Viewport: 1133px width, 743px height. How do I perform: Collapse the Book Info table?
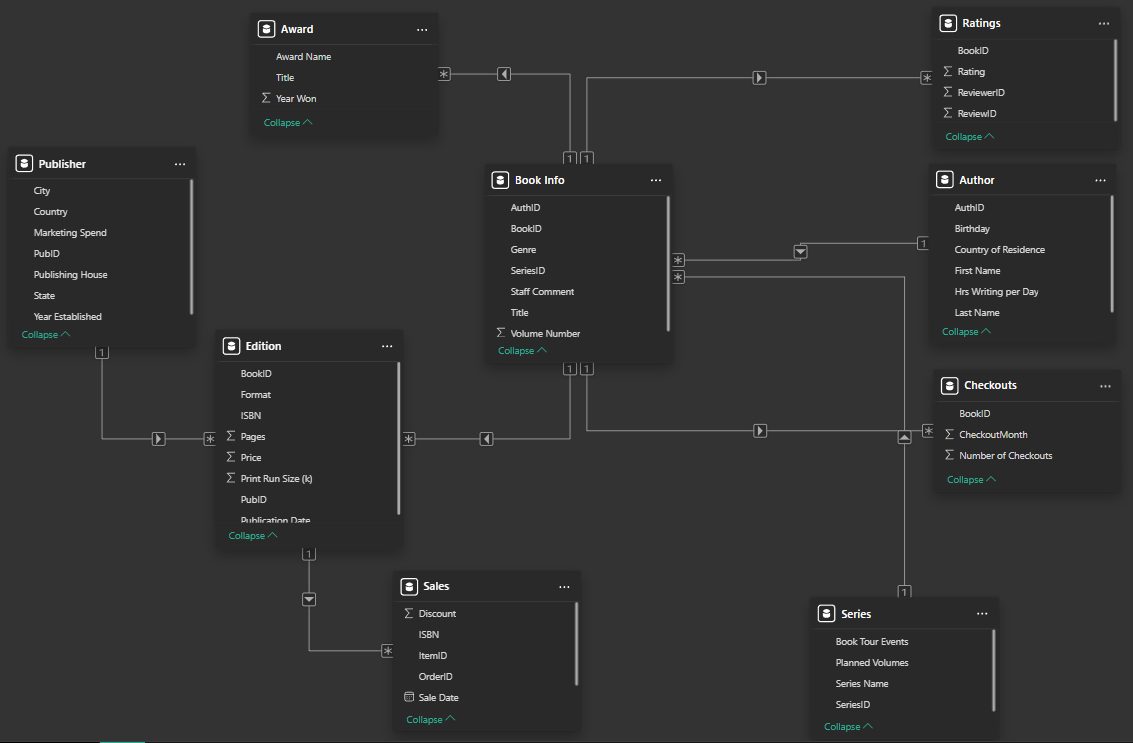pyautogui.click(x=522, y=351)
